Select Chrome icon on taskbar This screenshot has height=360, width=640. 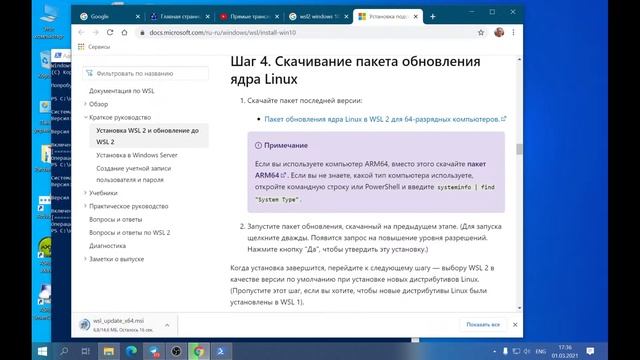(x=199, y=351)
